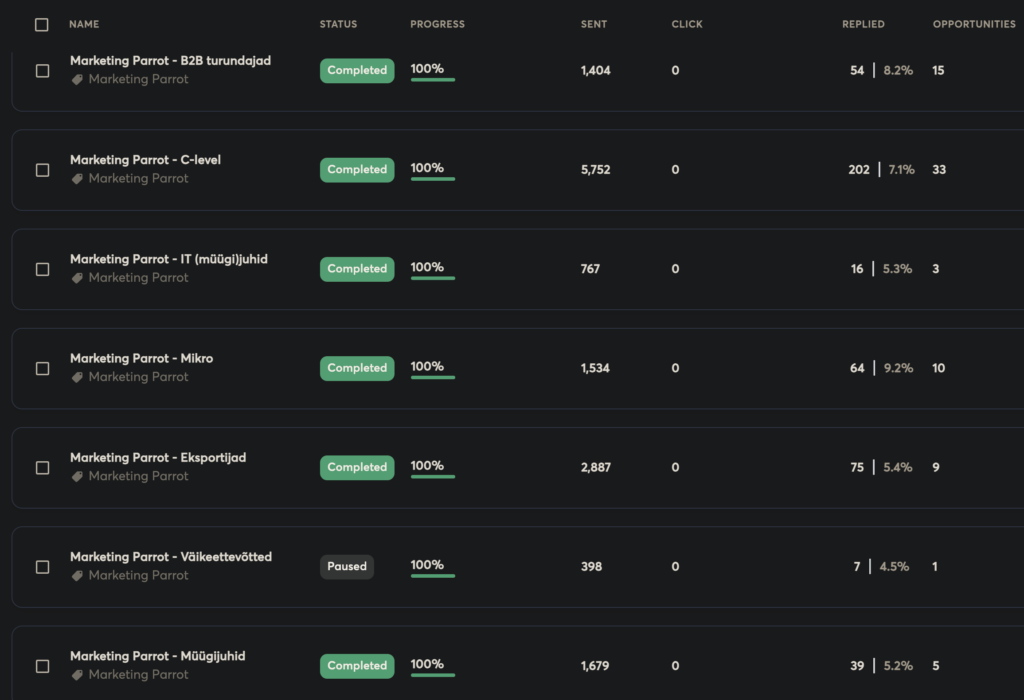This screenshot has height=700, width=1024.
Task: Click the tag icon under Väikeettevõtted campaign
Action: pyautogui.click(x=77, y=575)
